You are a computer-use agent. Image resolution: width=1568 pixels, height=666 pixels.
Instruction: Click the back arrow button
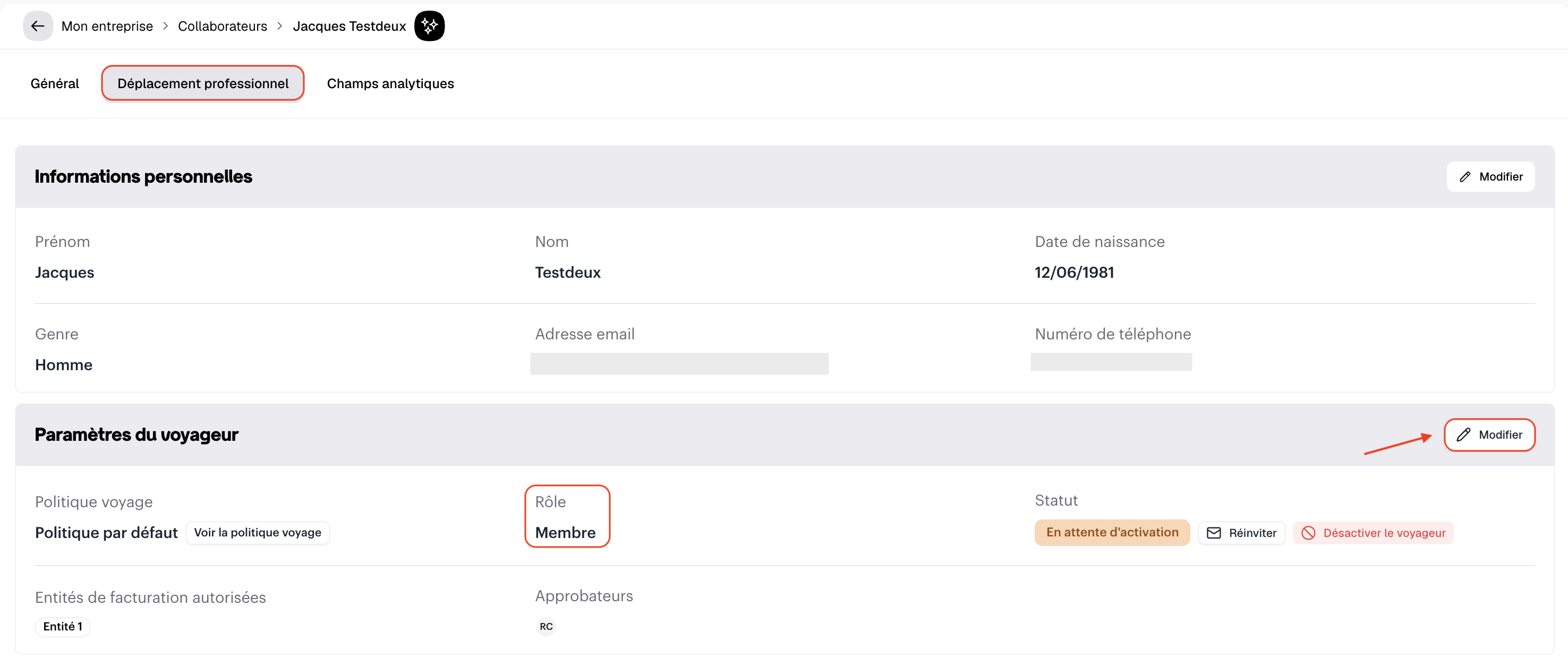pyautogui.click(x=38, y=25)
